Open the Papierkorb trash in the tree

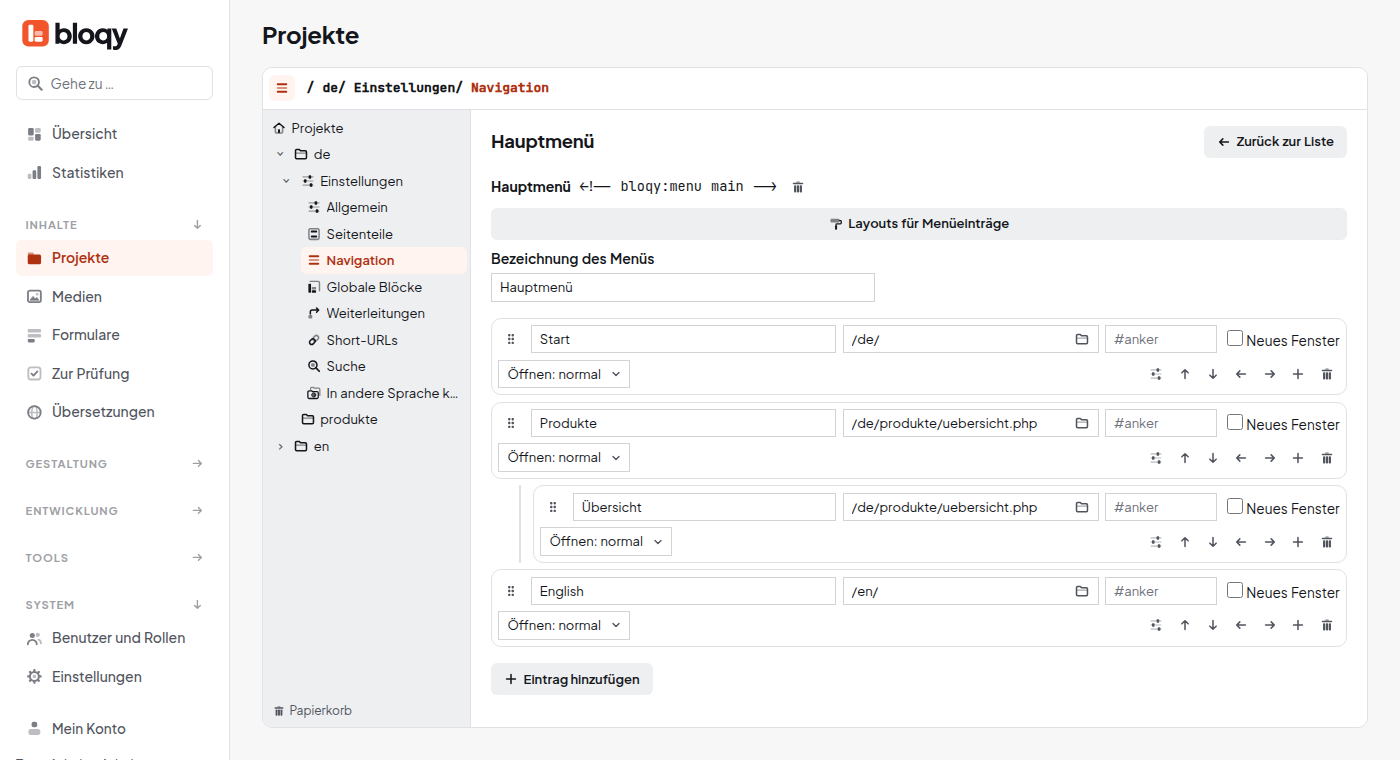312,711
